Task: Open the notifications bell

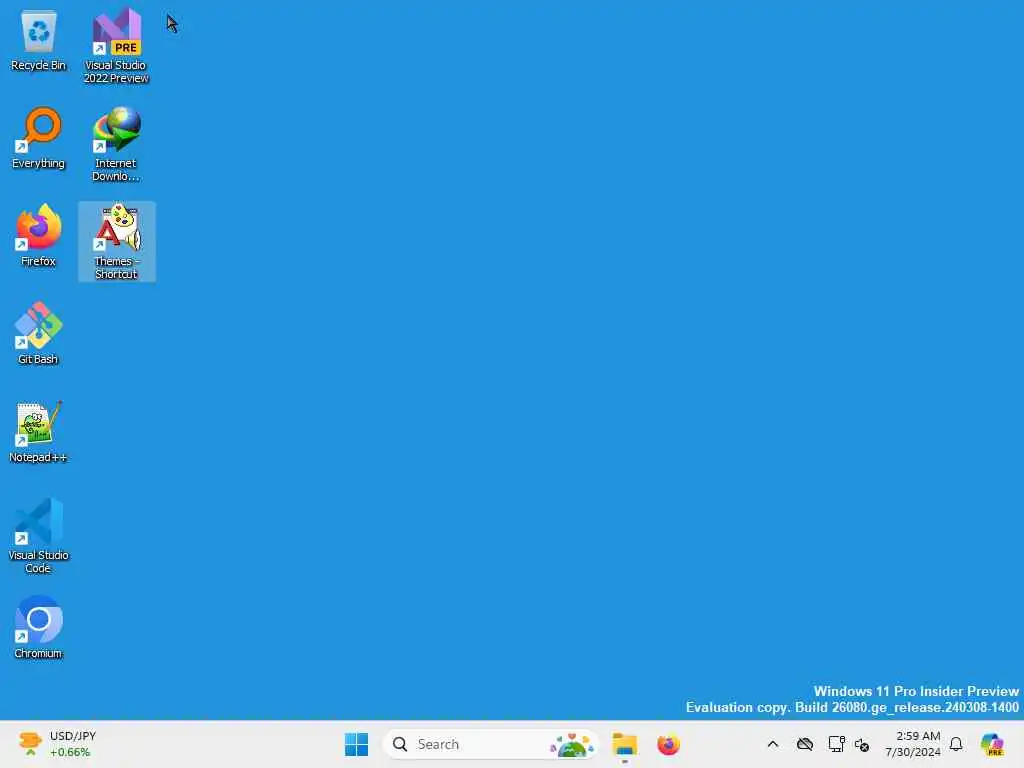Action: click(956, 744)
